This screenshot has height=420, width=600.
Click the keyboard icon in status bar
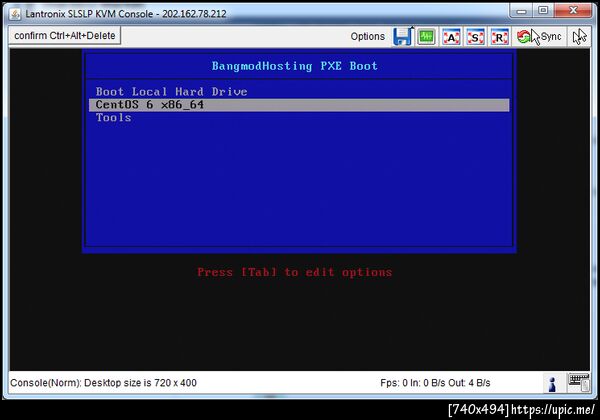pos(579,383)
